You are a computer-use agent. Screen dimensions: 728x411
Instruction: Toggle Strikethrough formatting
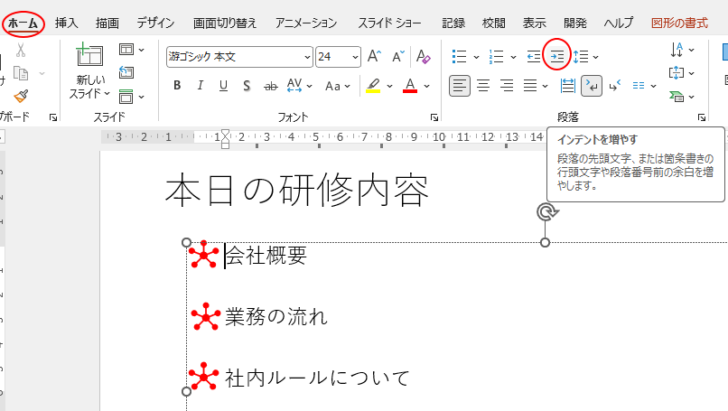[270, 85]
